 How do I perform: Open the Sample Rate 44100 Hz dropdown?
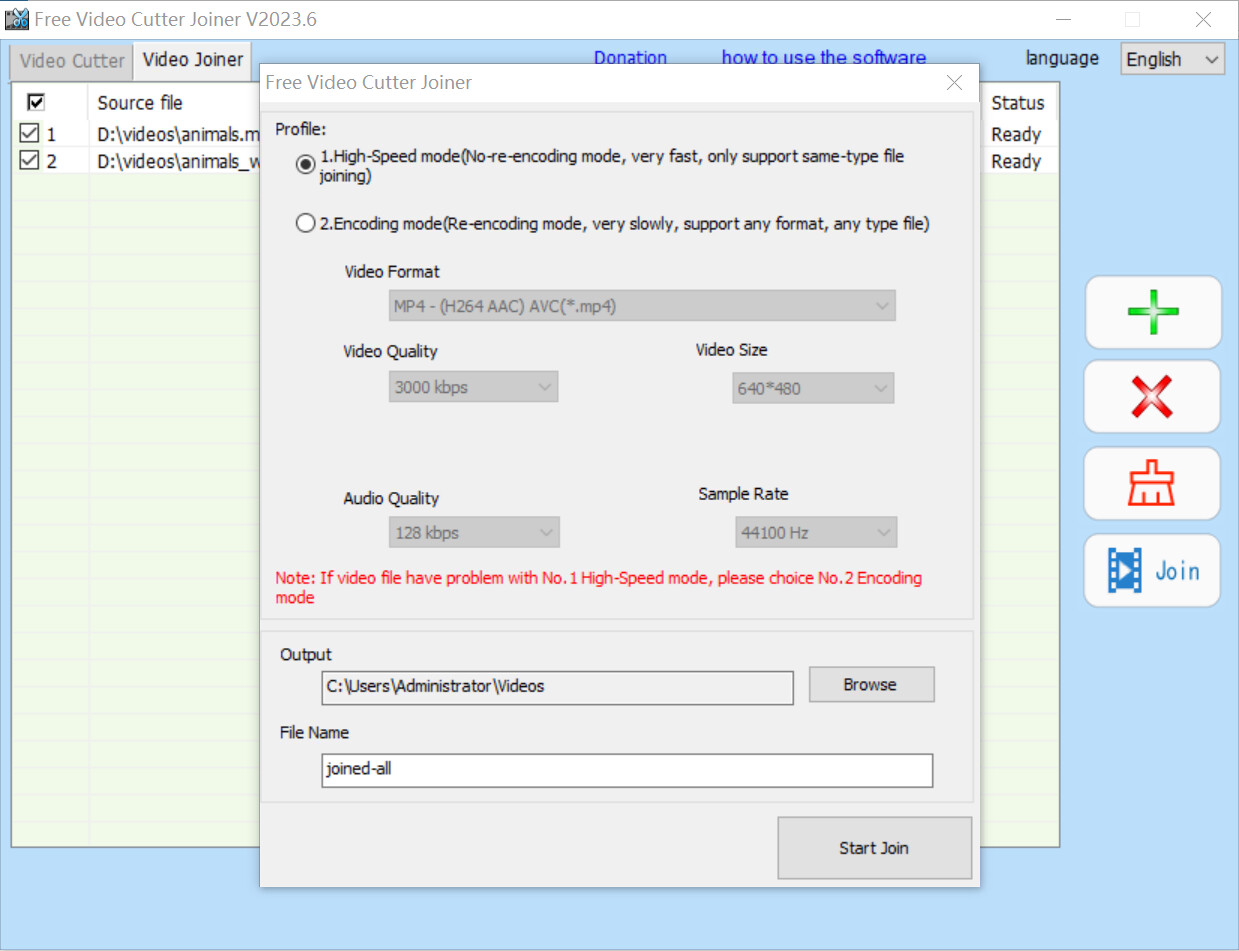[x=816, y=533]
